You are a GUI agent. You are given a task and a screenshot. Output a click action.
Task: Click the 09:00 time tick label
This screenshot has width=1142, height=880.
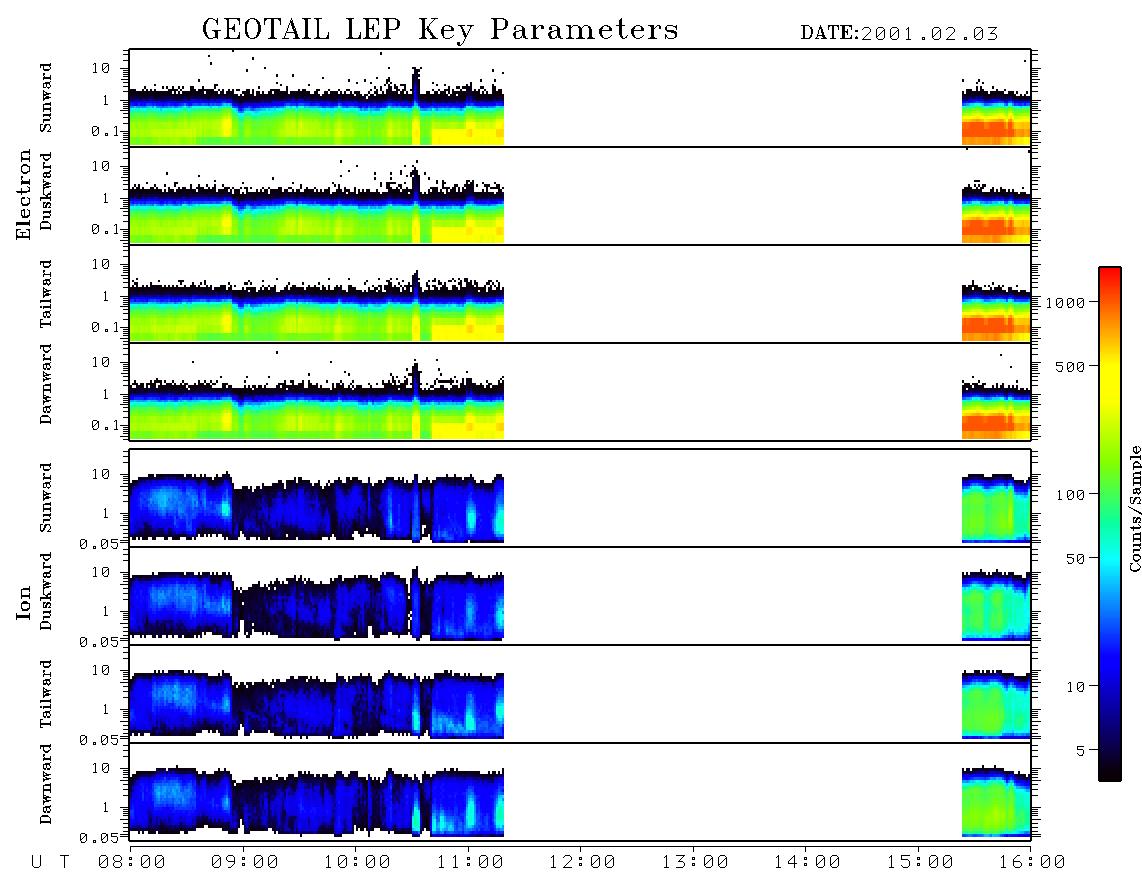tap(245, 862)
